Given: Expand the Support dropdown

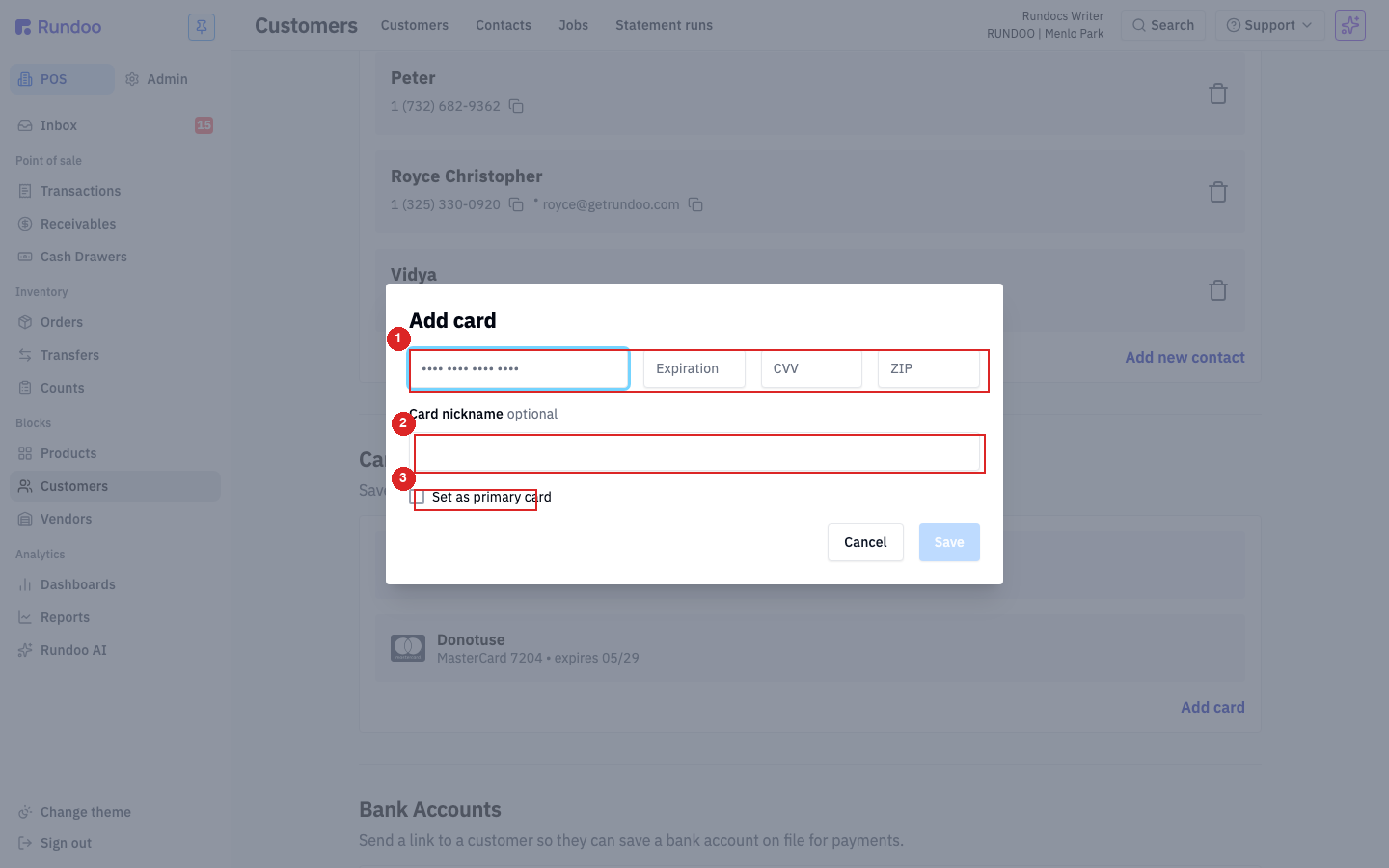Looking at the screenshot, I should [x=1268, y=25].
